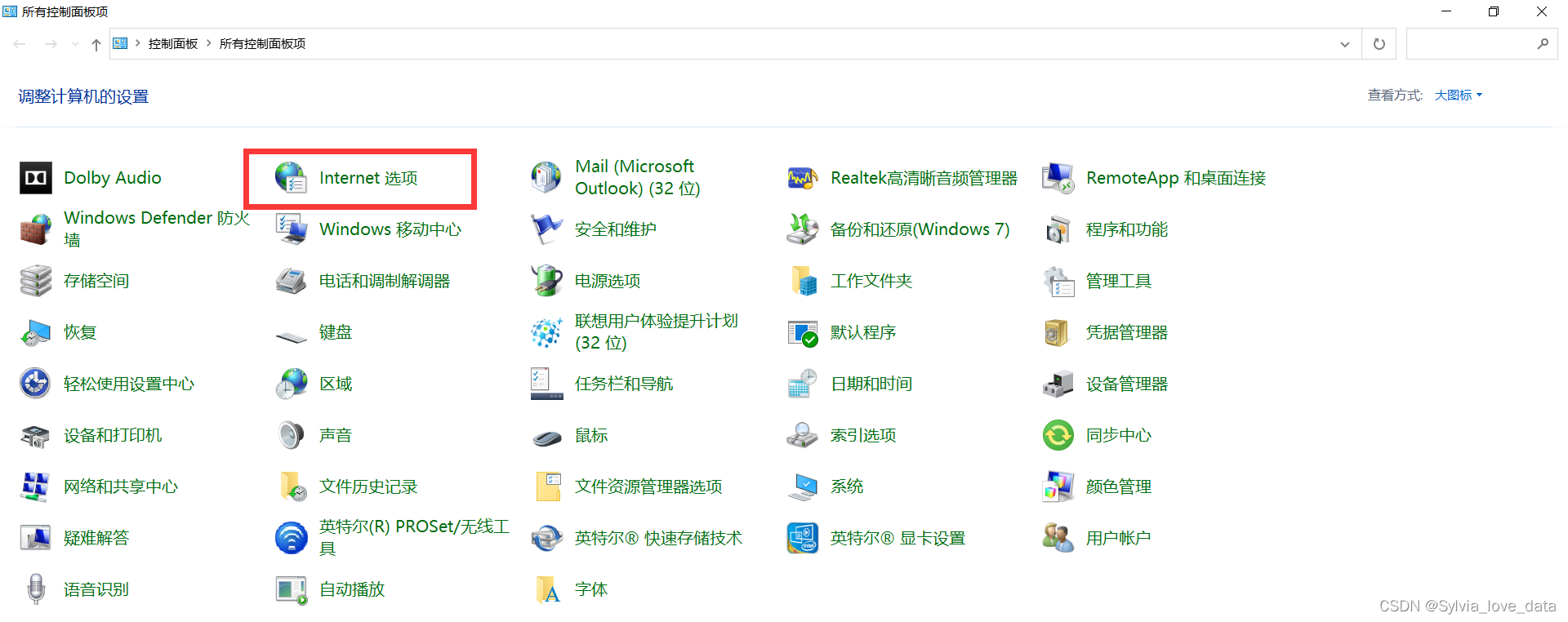
Task: Open recent locations dropdown next to forward
Action: (75, 44)
